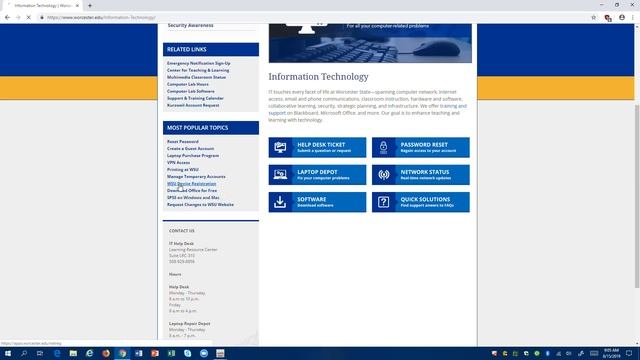Viewport: 640px width, 360px height.
Task: Select the Information Technology browser tab
Action: click(41, 6)
